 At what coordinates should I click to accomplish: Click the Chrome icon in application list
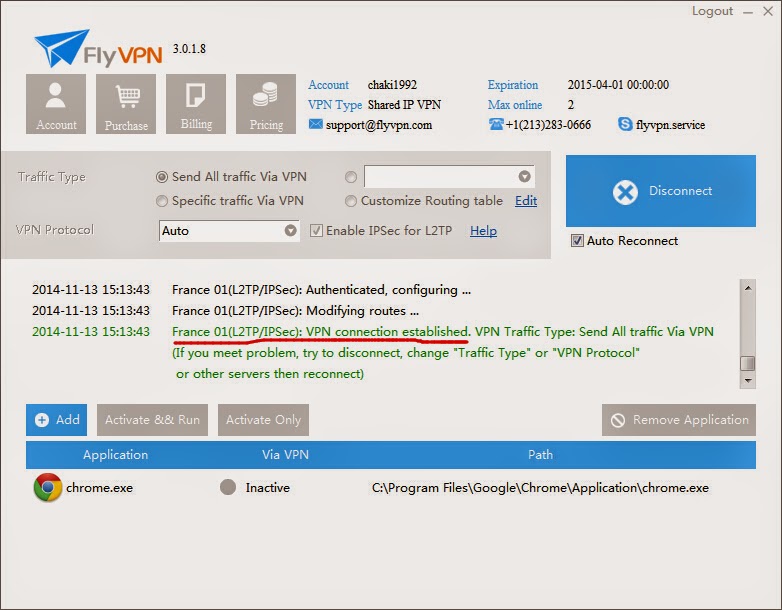pyautogui.click(x=48, y=487)
